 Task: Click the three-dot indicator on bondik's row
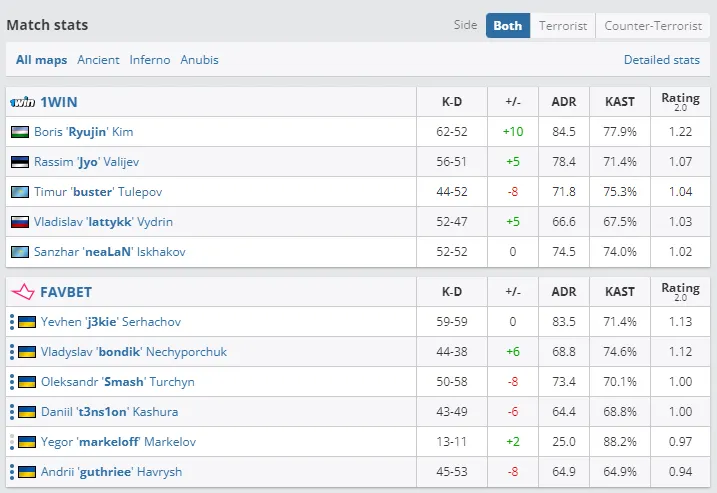point(12,352)
